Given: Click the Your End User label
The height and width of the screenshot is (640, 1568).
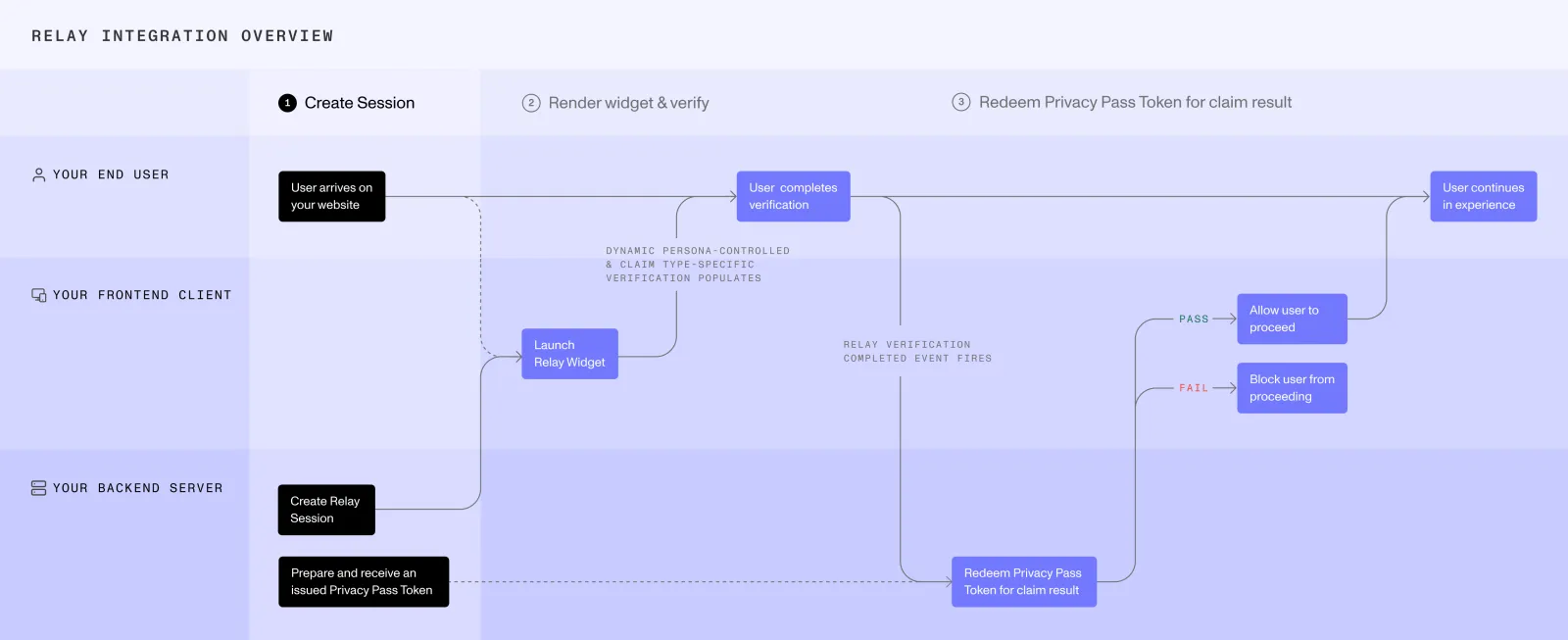Looking at the screenshot, I should pyautogui.click(x=111, y=174).
